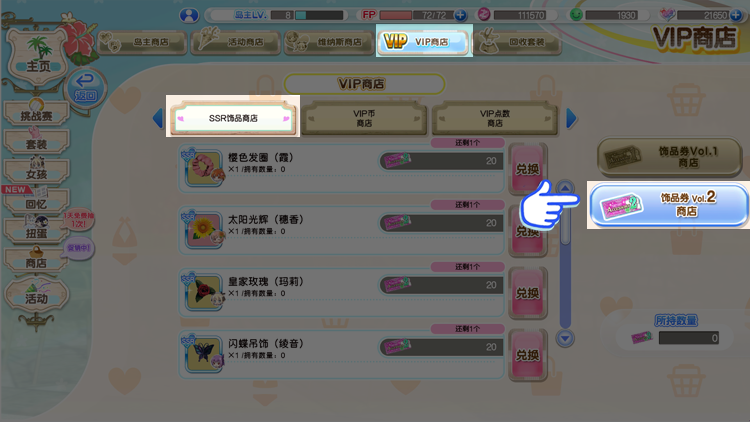Select the sunflower 太阳光辉 item thumbnail

(204, 231)
